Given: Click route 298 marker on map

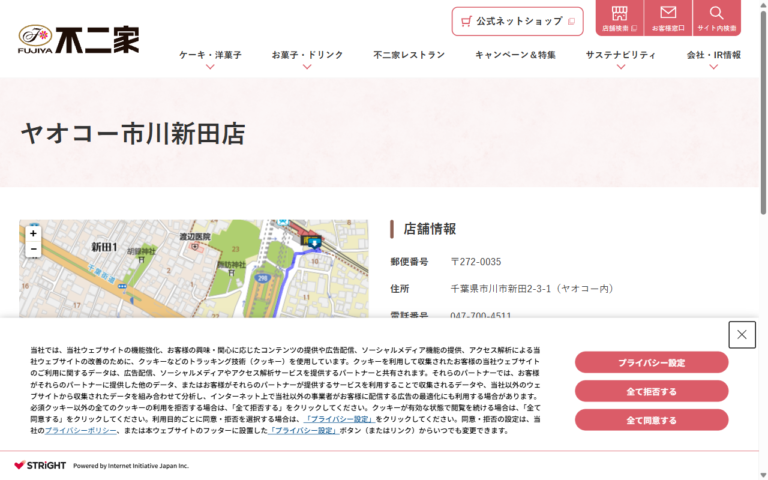Looking at the screenshot, I should point(263,278).
